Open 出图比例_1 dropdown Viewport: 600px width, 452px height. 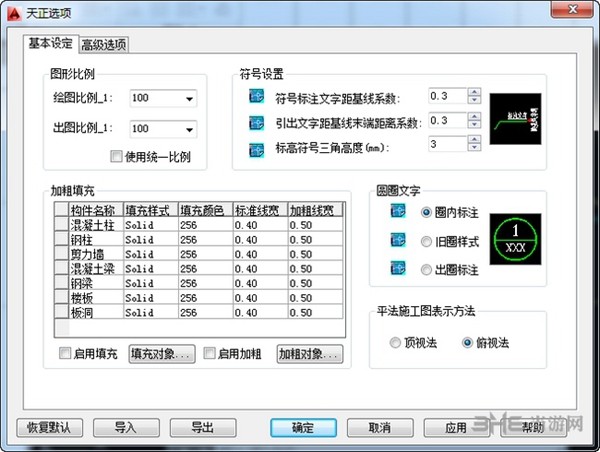[x=189, y=129]
